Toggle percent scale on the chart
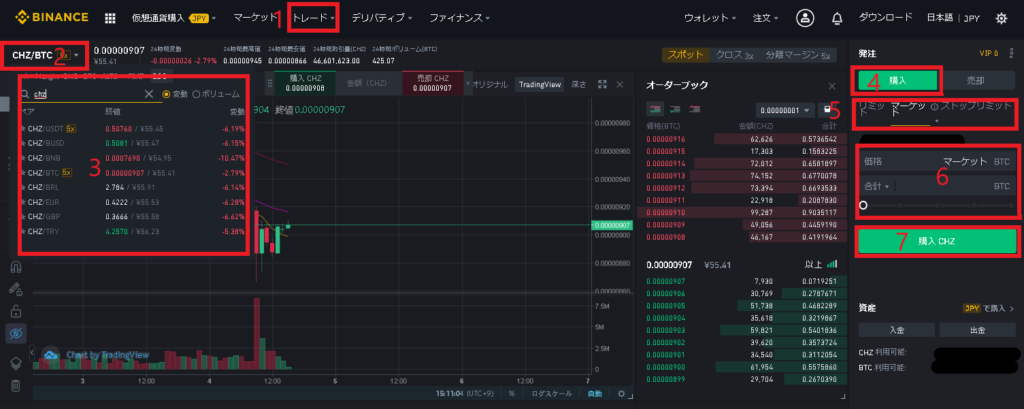1024x409 pixels. (x=512, y=394)
